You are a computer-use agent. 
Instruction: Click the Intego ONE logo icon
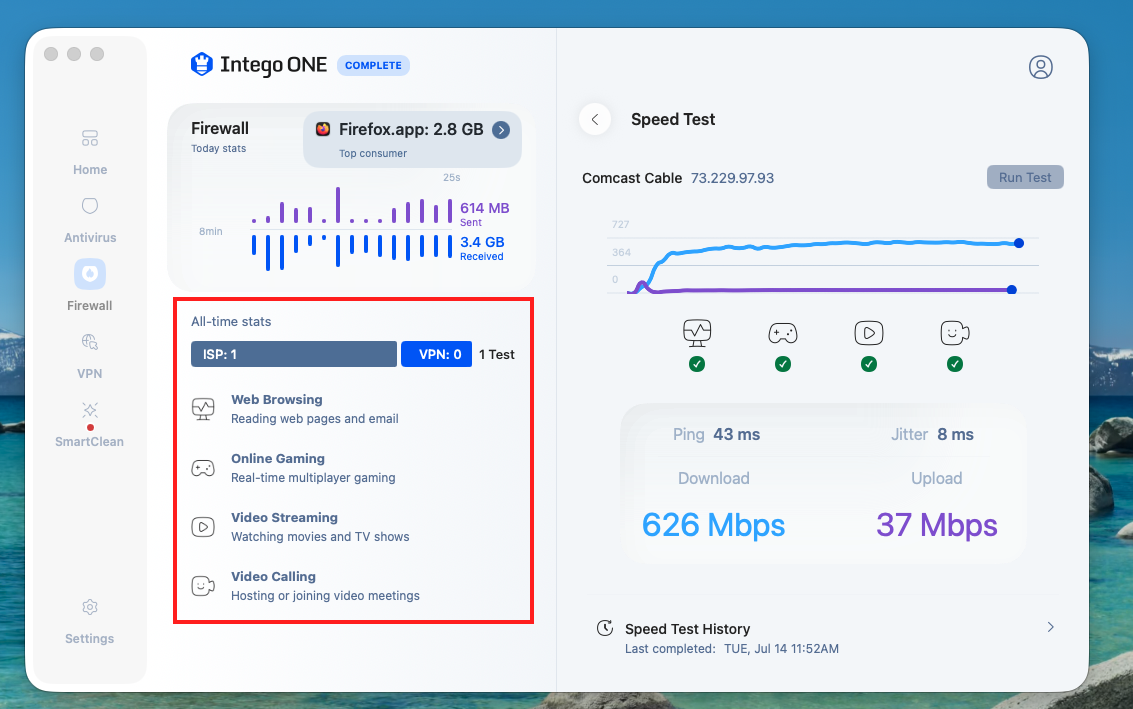(x=202, y=64)
